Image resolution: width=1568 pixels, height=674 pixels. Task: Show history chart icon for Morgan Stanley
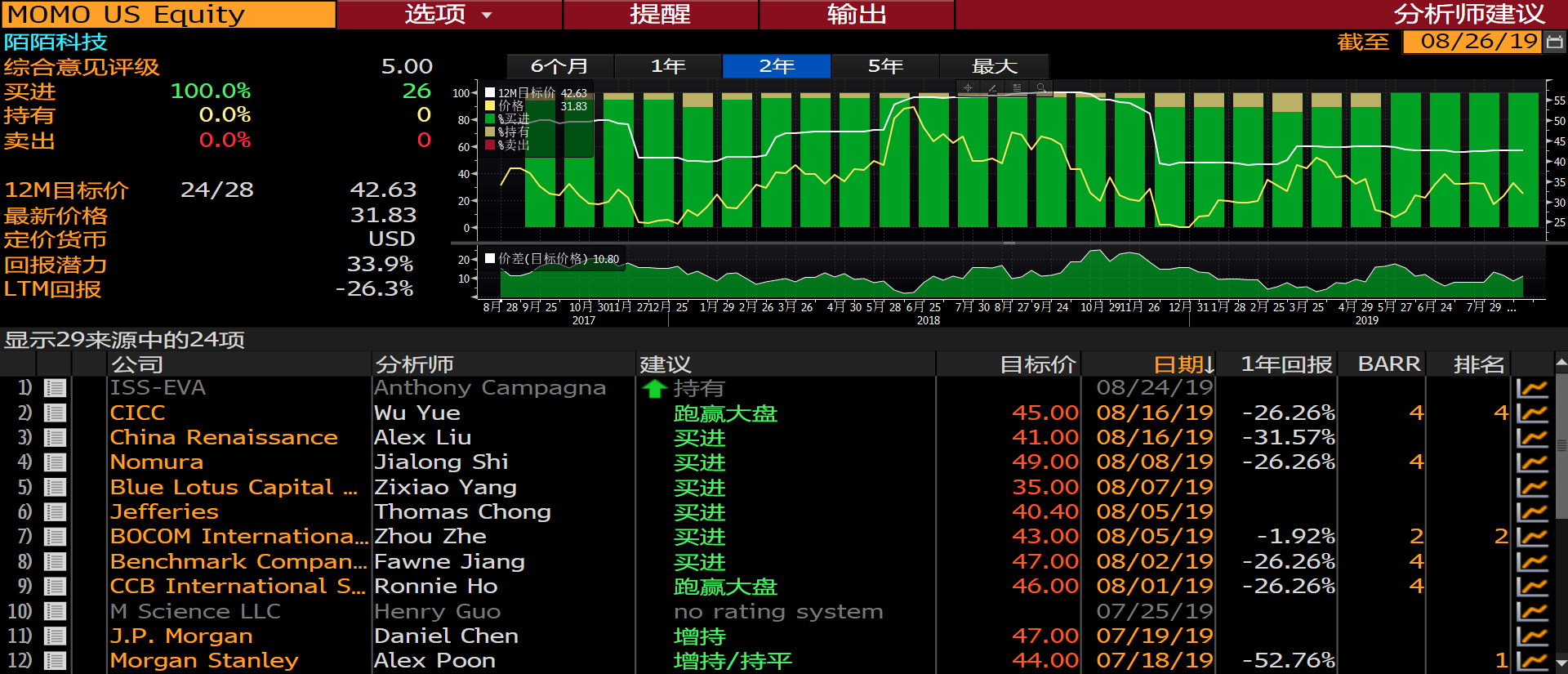click(1532, 660)
